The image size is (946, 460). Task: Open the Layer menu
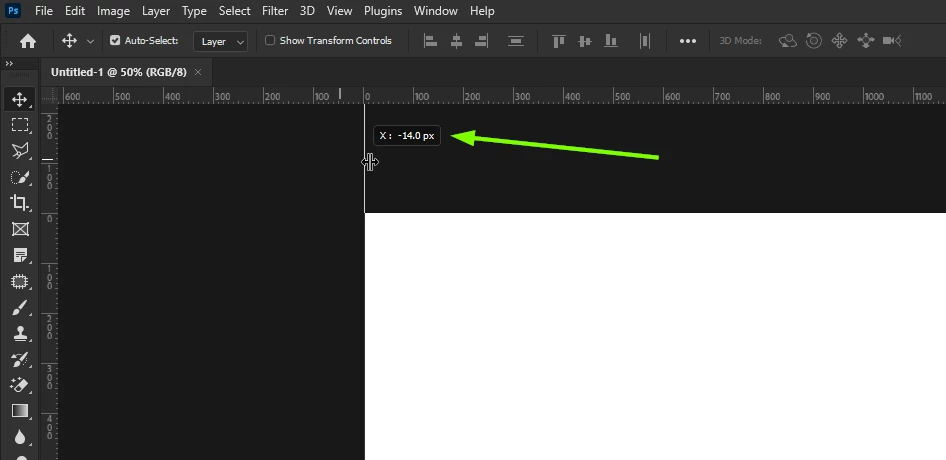point(156,11)
